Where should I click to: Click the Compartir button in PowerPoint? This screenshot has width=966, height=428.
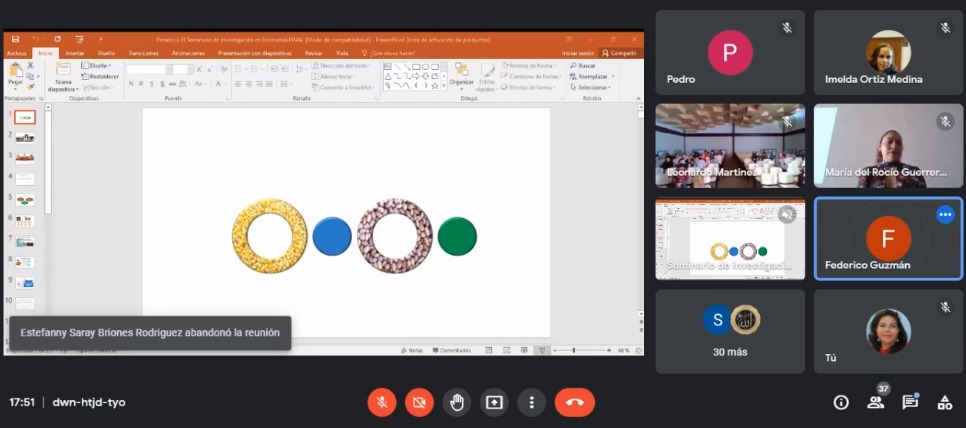(620, 53)
